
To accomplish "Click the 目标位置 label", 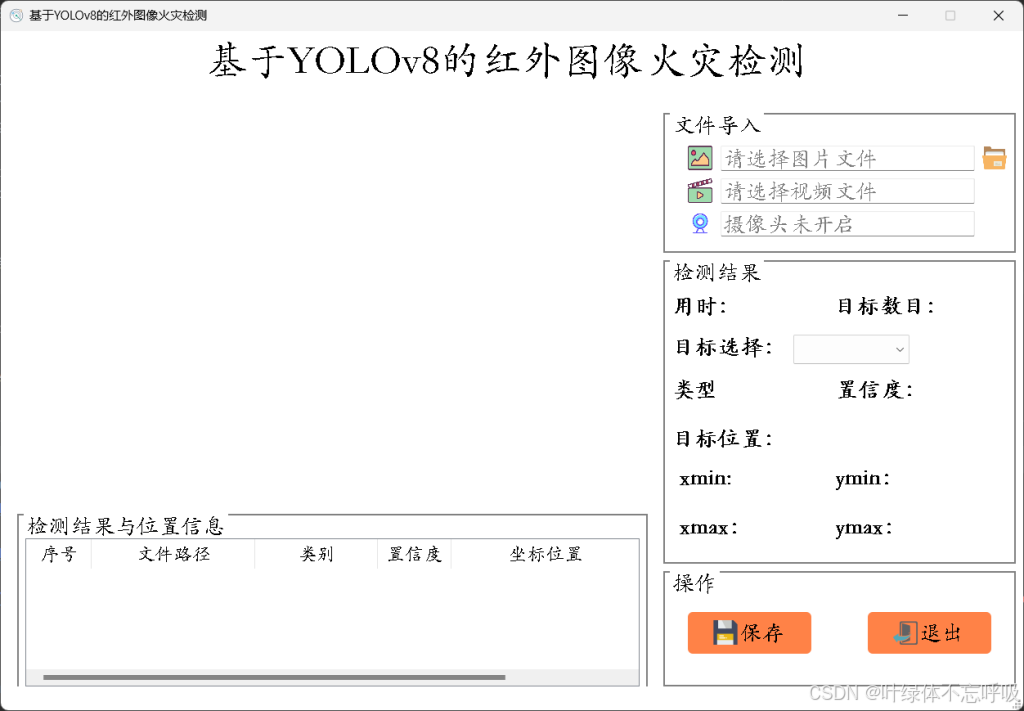I will point(724,438).
